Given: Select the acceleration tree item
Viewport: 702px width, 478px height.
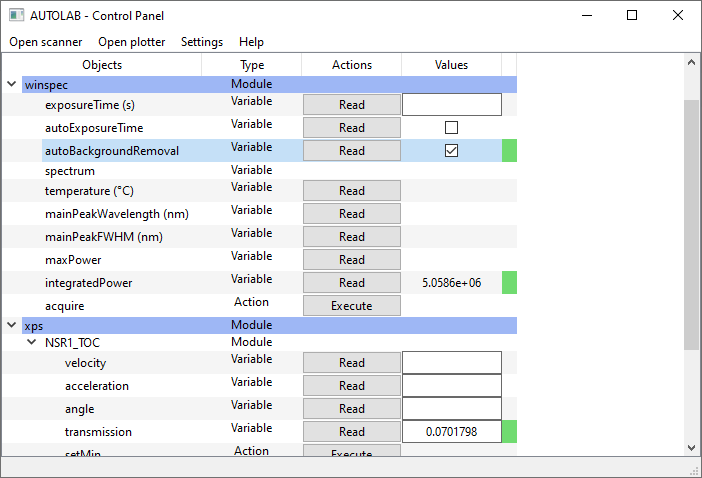Looking at the screenshot, I should (x=97, y=386).
